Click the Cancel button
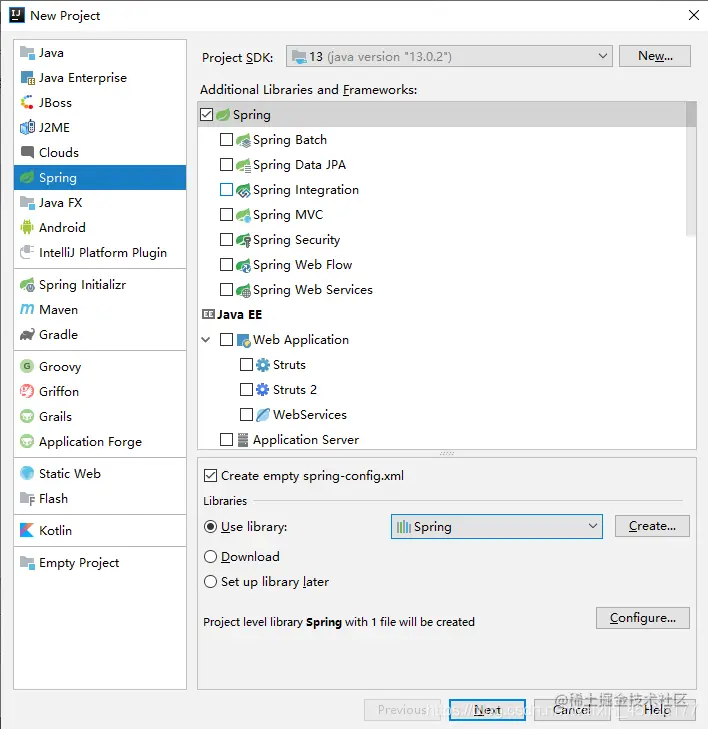Screen dimensions: 708x729 click(x=572, y=710)
